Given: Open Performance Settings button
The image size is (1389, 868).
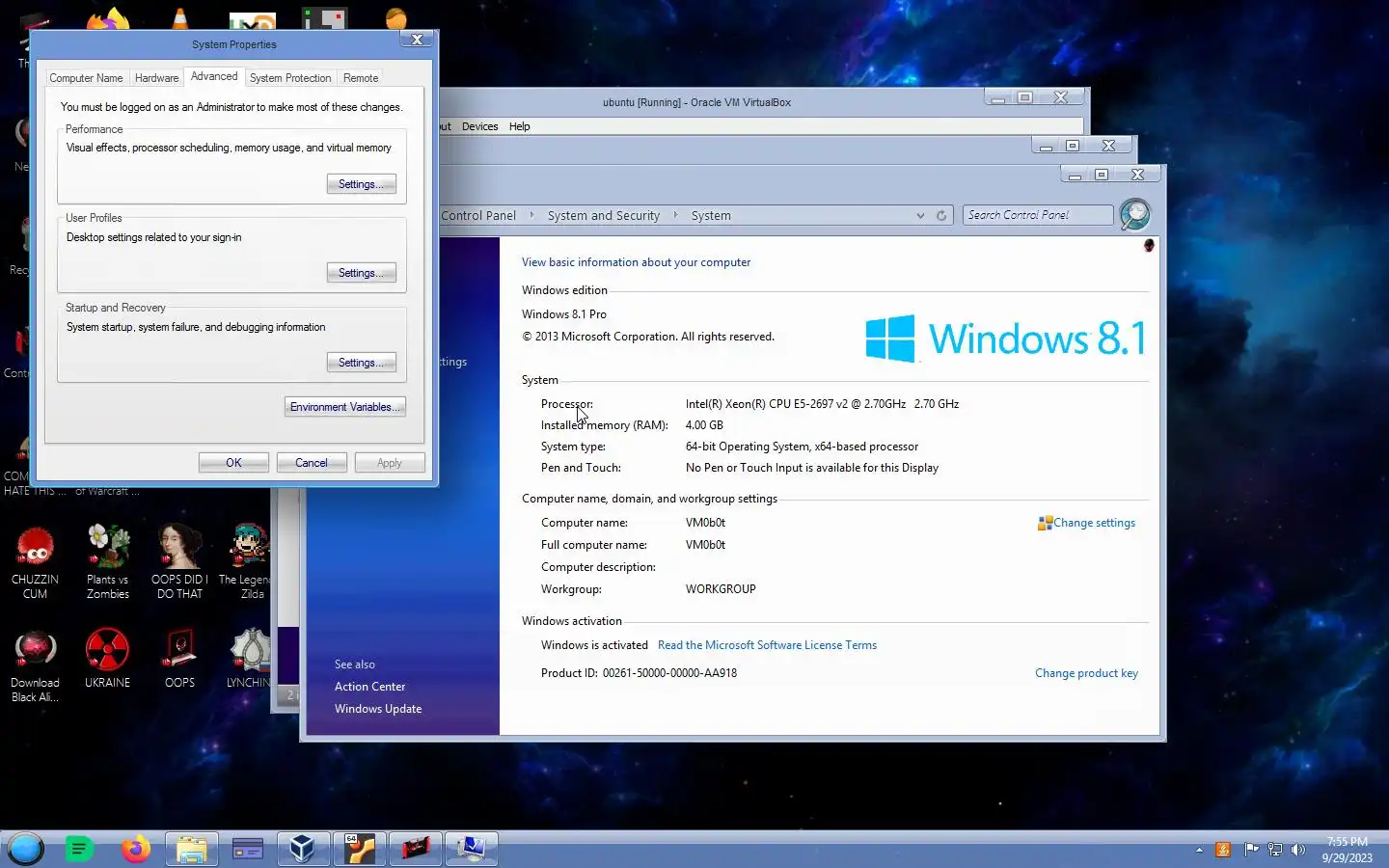Looking at the screenshot, I should (x=362, y=184).
